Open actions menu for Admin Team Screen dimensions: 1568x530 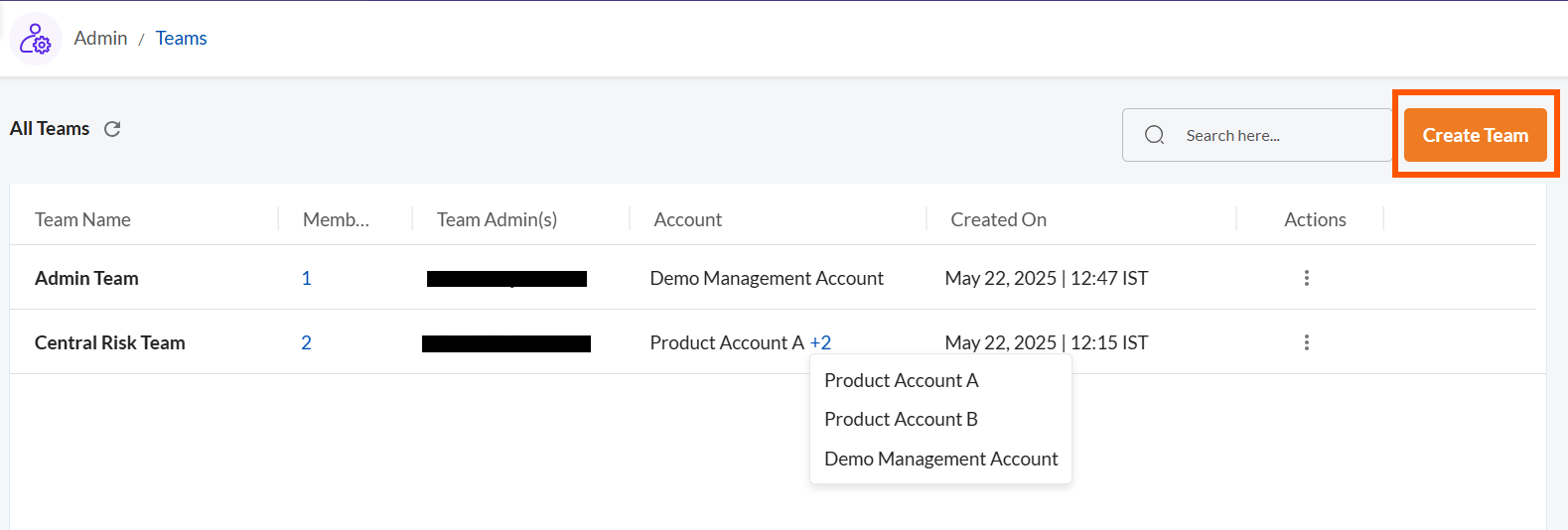tap(1307, 278)
